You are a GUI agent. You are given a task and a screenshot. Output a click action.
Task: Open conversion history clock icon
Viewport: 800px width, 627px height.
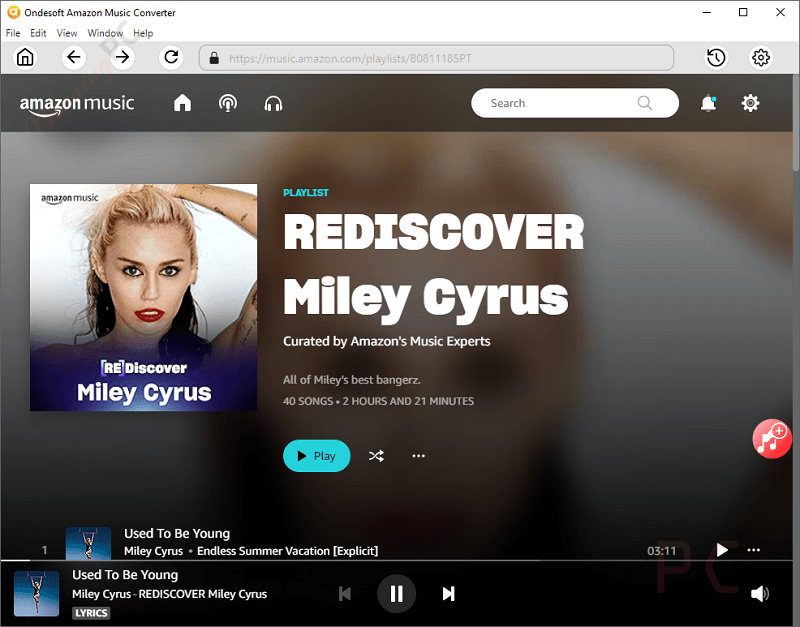716,58
